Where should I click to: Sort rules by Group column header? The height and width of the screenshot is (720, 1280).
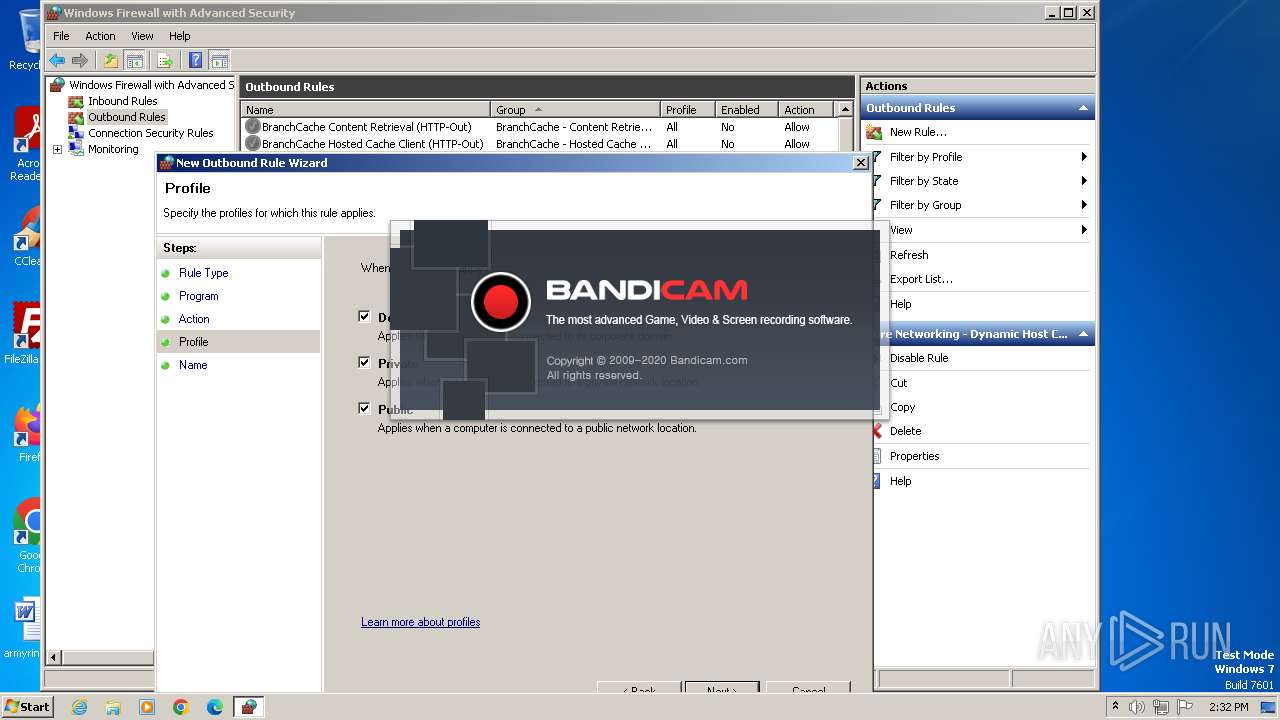coord(575,110)
